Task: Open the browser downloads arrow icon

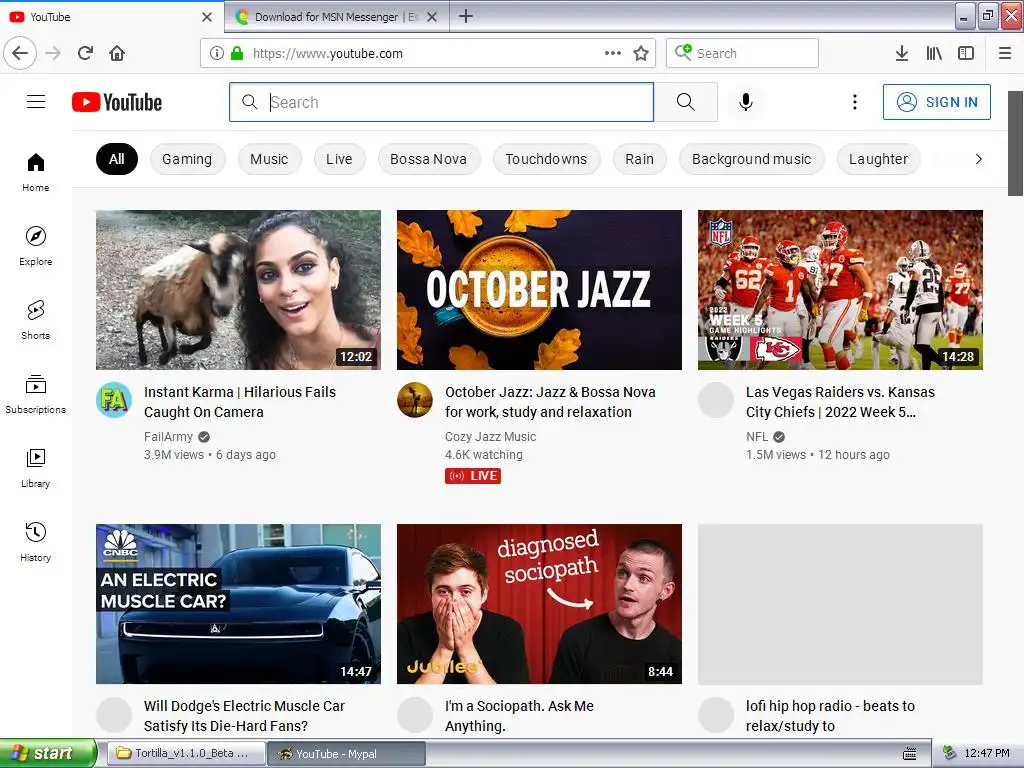Action: 902,53
